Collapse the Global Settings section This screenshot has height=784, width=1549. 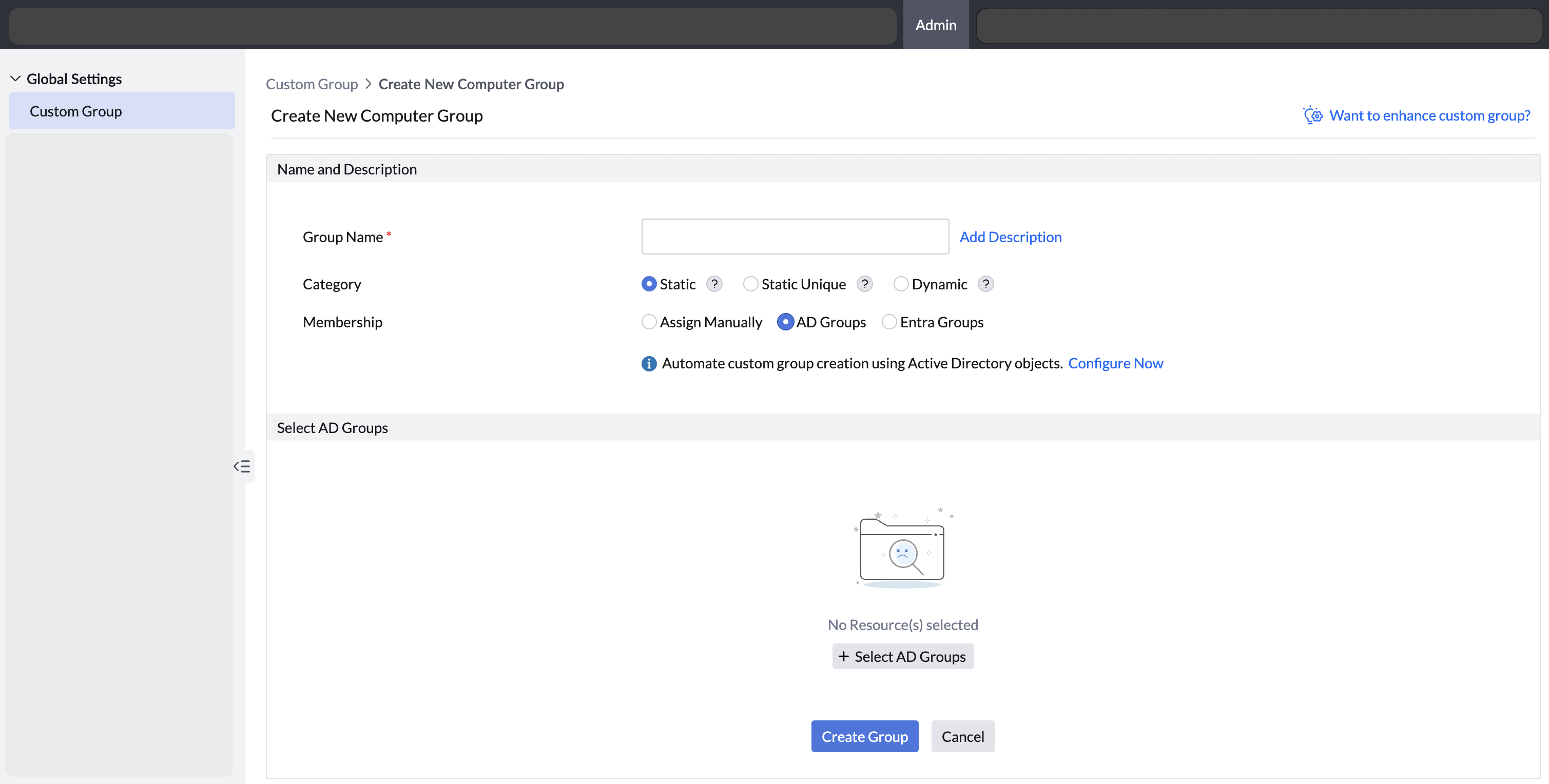pyautogui.click(x=15, y=79)
